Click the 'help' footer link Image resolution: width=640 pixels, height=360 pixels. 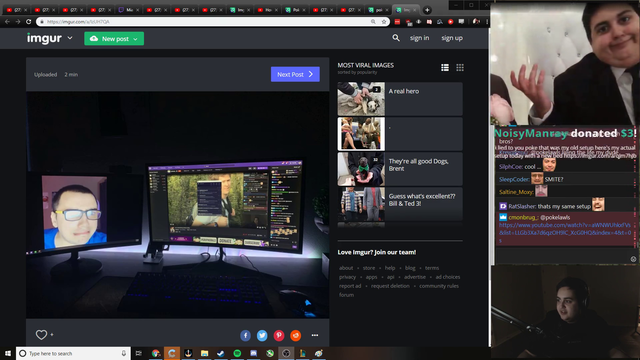[x=390, y=268]
